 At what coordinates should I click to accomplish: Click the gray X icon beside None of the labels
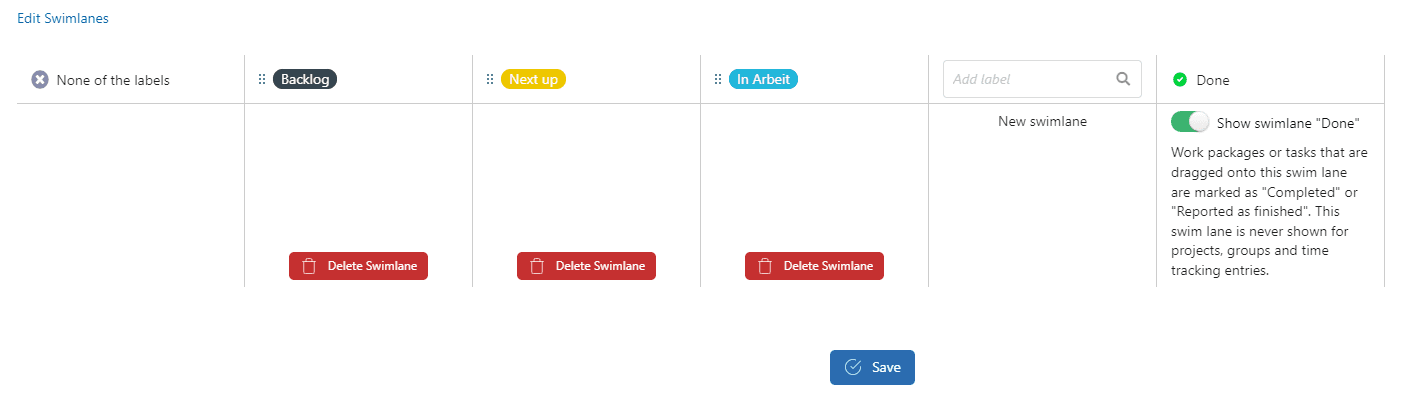click(40, 80)
